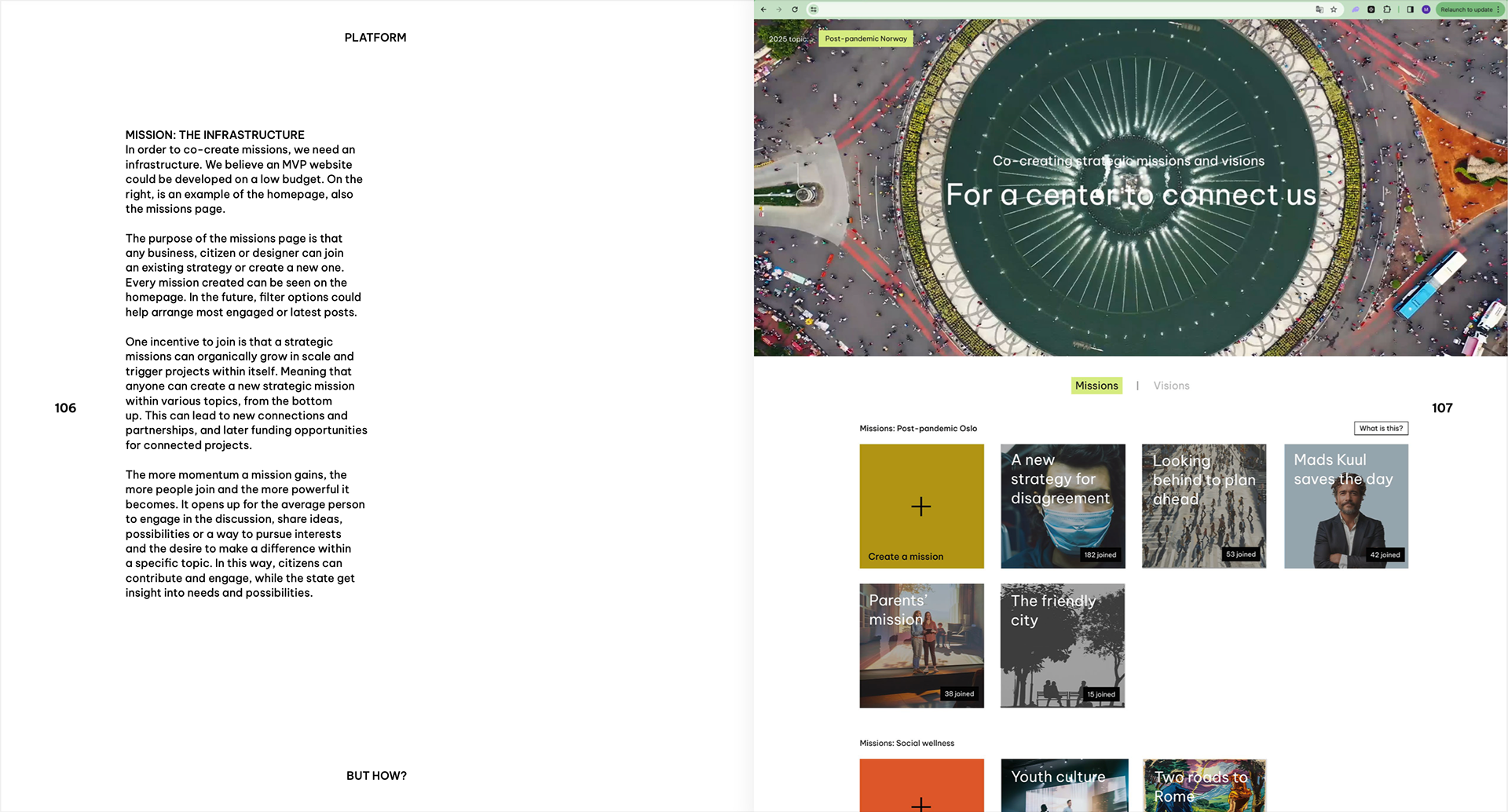
Task: Click hero title For a center to connect us
Action: (1130, 195)
